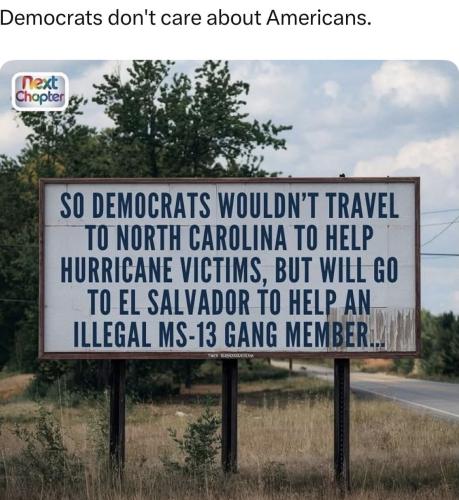Click the "TO EL SALVADOR TO HELP AN" line
The width and height of the screenshot is (459, 500).
click(x=229, y=302)
